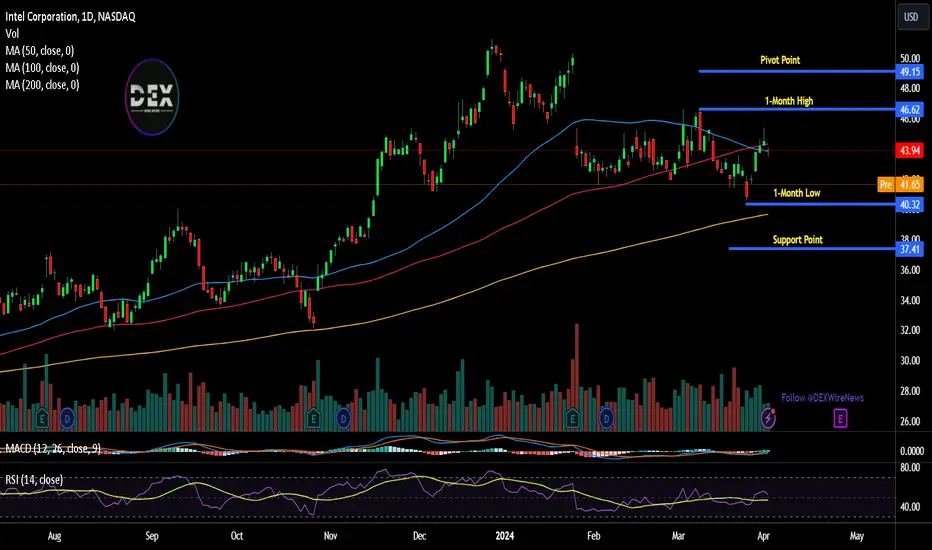The width and height of the screenshot is (932, 550).
Task: Click the 30.00 price axis label
Action: [x=910, y=360]
